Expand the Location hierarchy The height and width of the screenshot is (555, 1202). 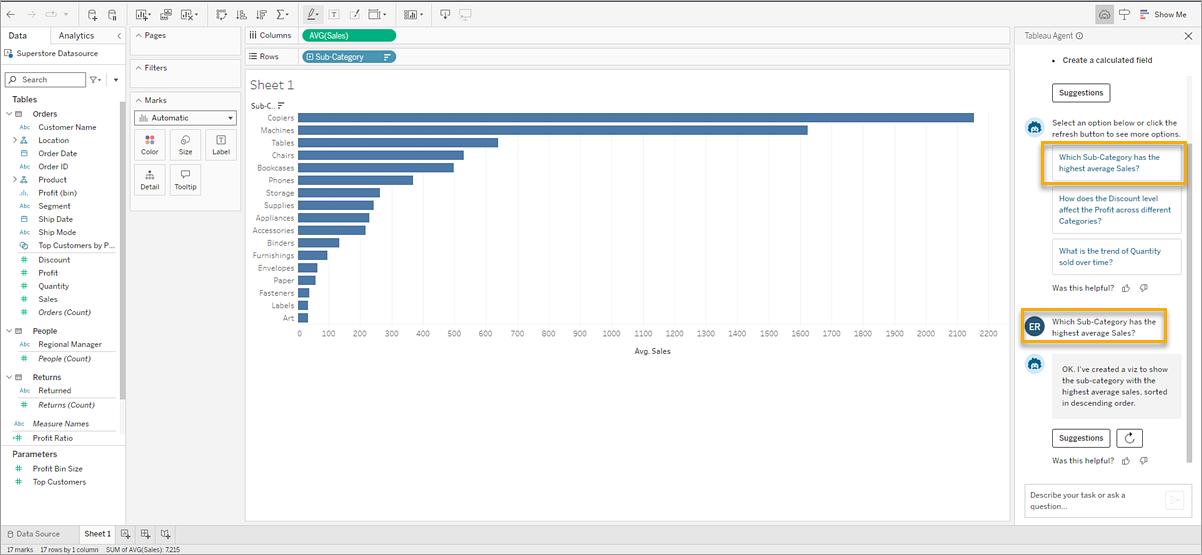[x=15, y=140]
